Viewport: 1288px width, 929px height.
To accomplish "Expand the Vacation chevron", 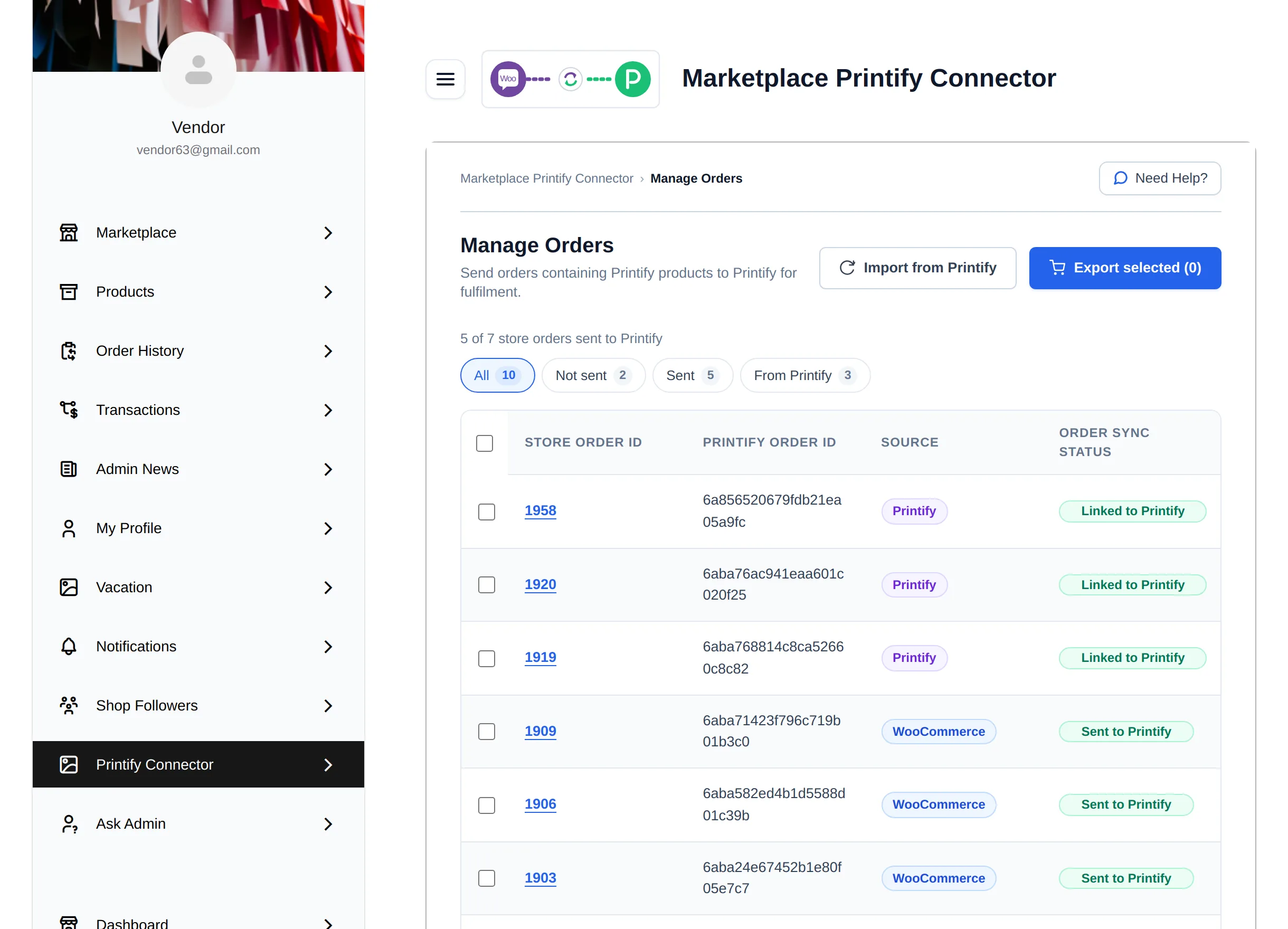I will (328, 587).
